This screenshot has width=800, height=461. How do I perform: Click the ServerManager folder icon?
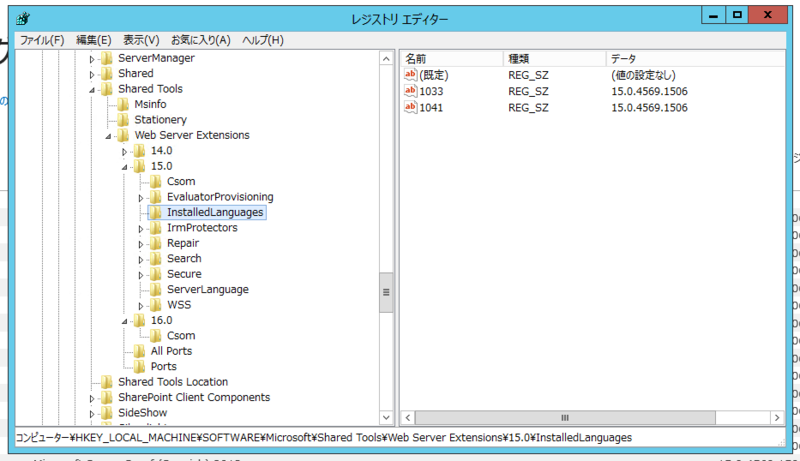click(x=107, y=58)
